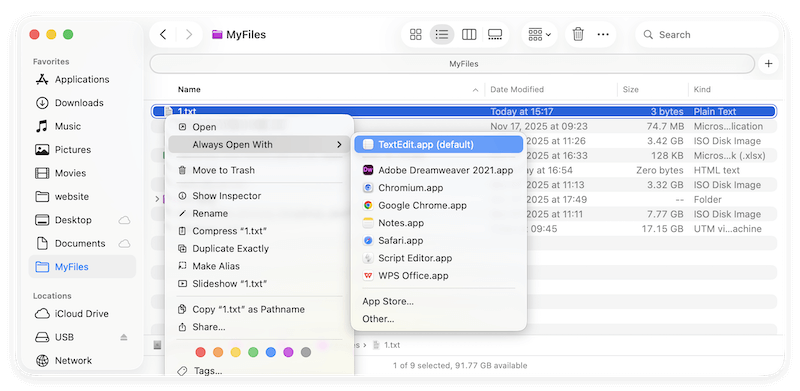Apply the orange tag color

click(218, 352)
